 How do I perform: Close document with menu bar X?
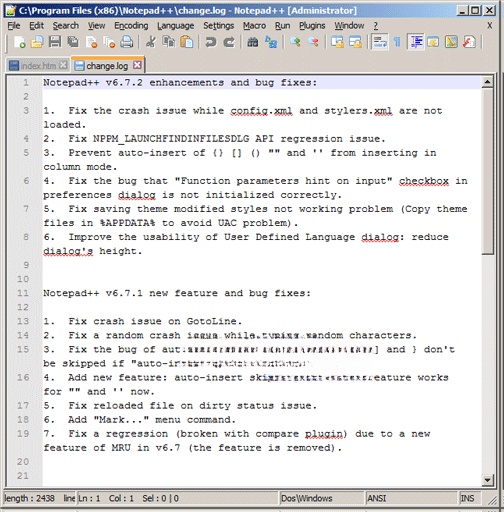[x=490, y=26]
